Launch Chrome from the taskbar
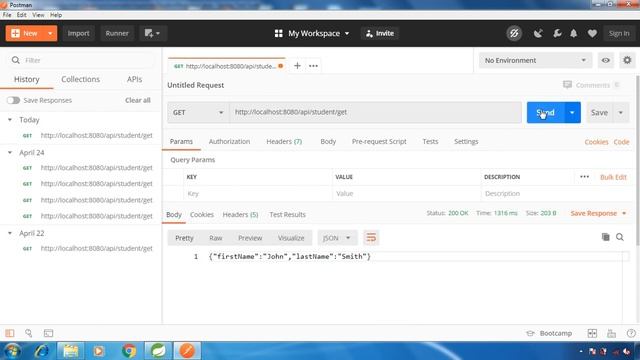Image resolution: width=640 pixels, height=360 pixels. (x=129, y=351)
